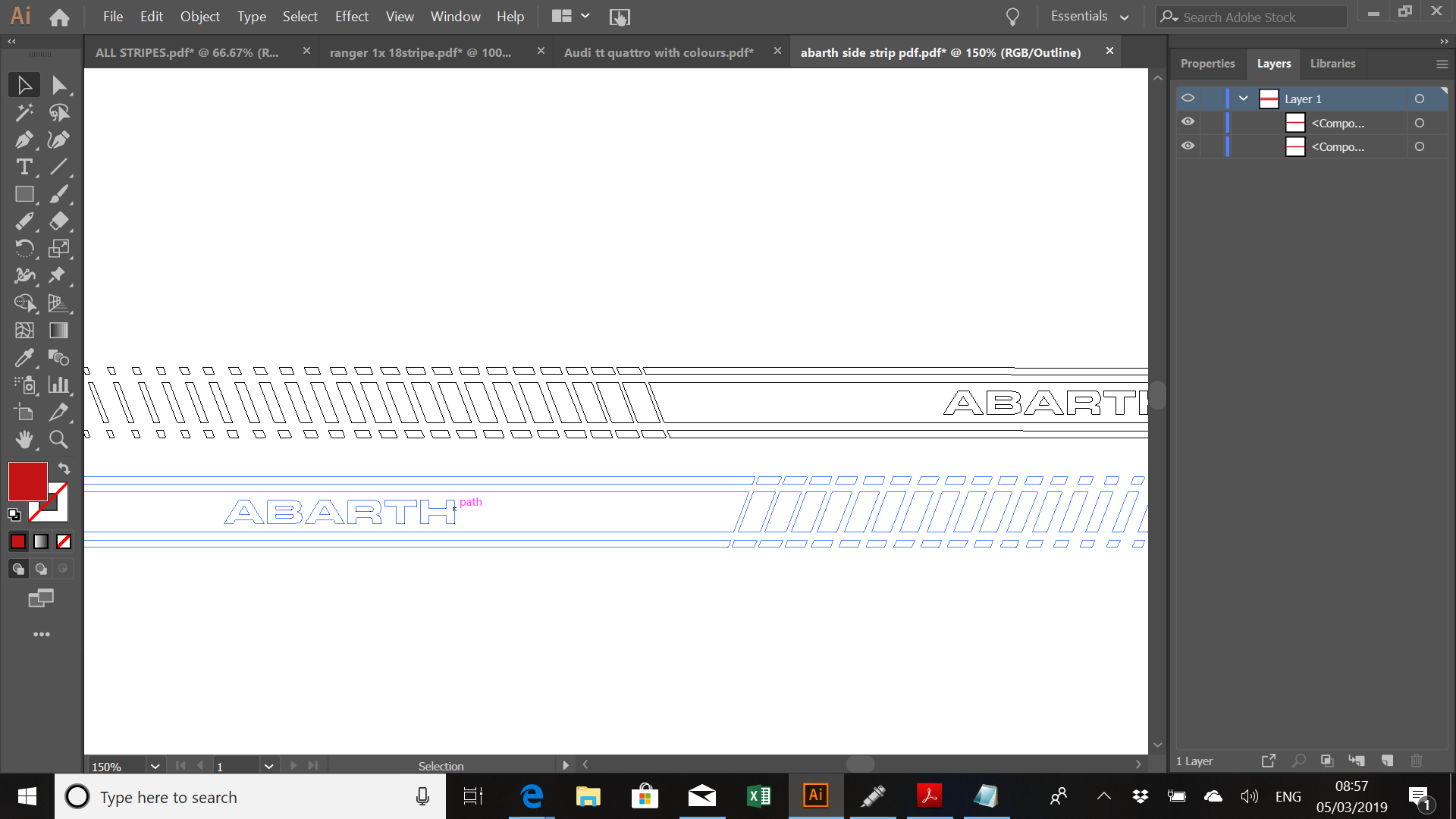Viewport: 1456px width, 819px height.
Task: Open the Object menu
Action: [x=199, y=16]
